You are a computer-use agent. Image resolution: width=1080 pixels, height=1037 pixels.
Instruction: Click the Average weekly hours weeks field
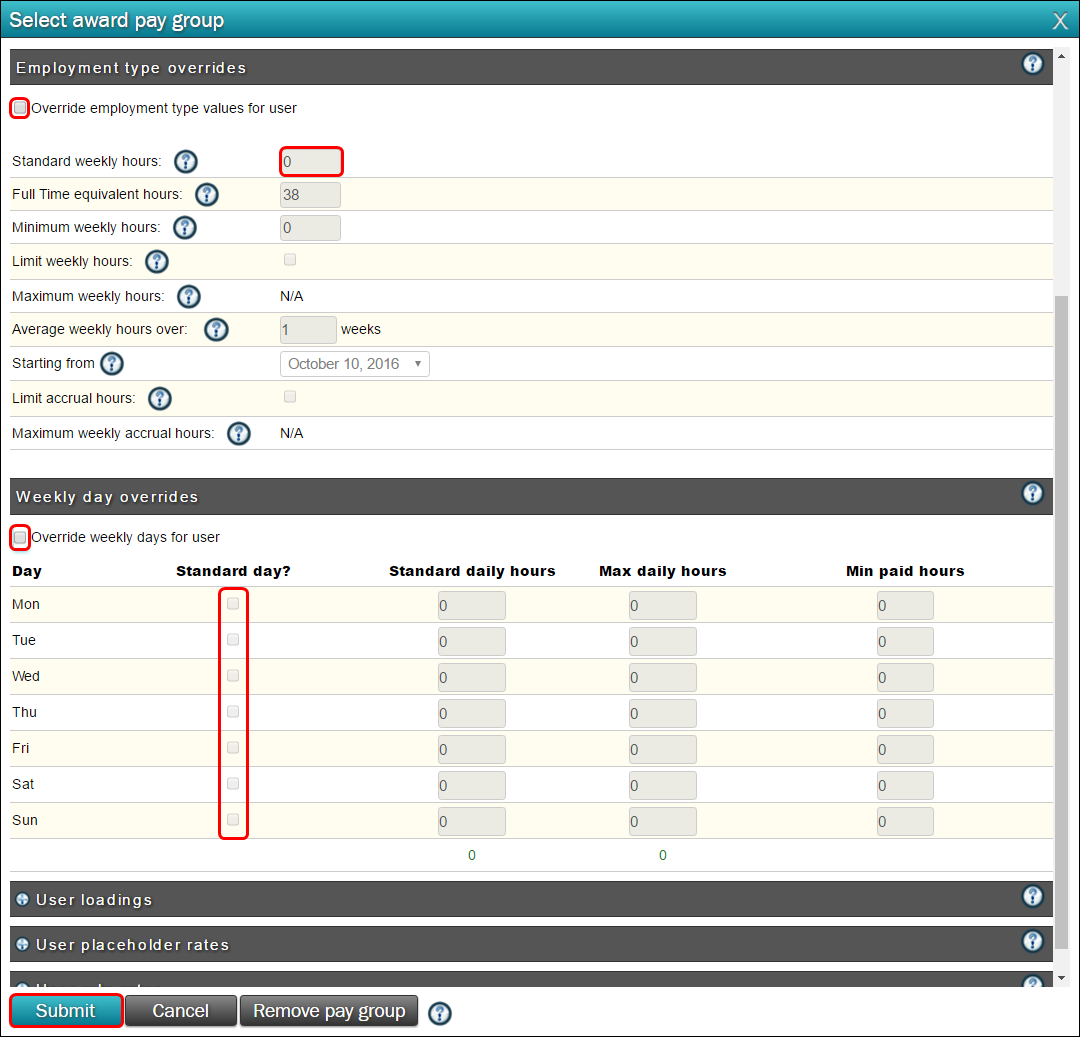coord(309,330)
